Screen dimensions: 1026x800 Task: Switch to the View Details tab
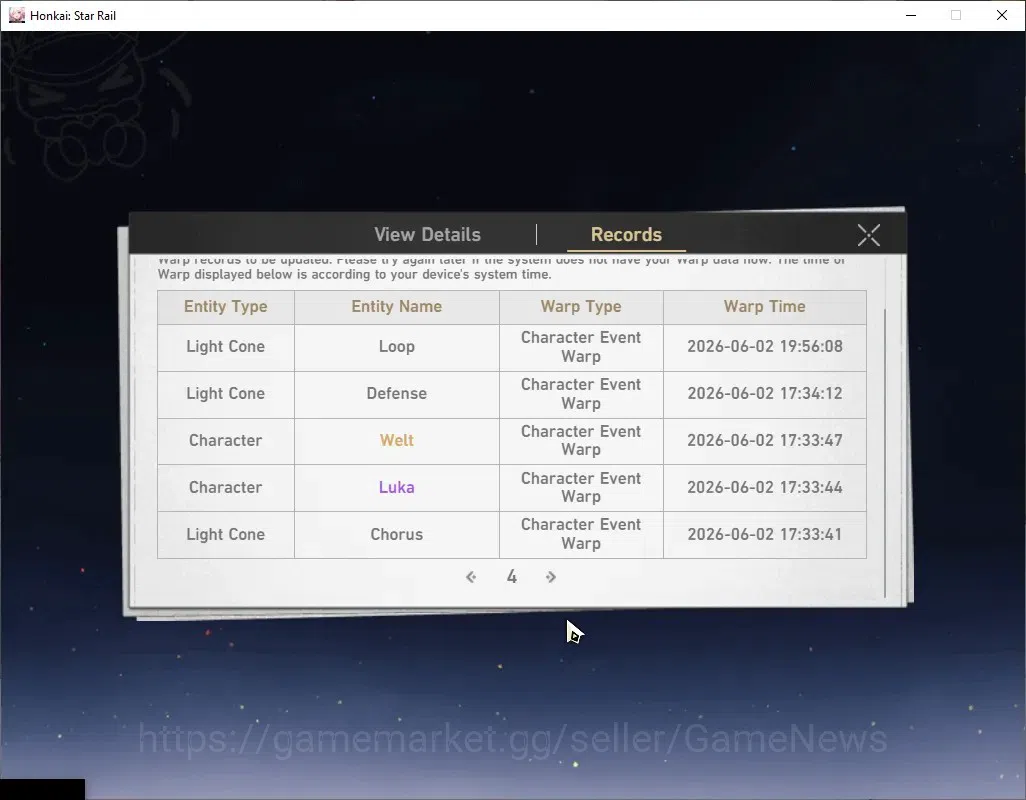pos(427,234)
